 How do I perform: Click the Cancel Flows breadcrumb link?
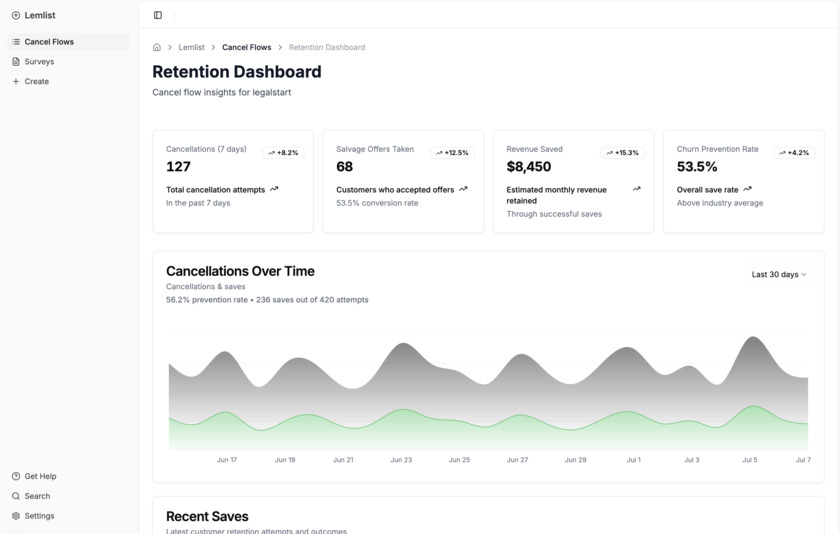(246, 47)
